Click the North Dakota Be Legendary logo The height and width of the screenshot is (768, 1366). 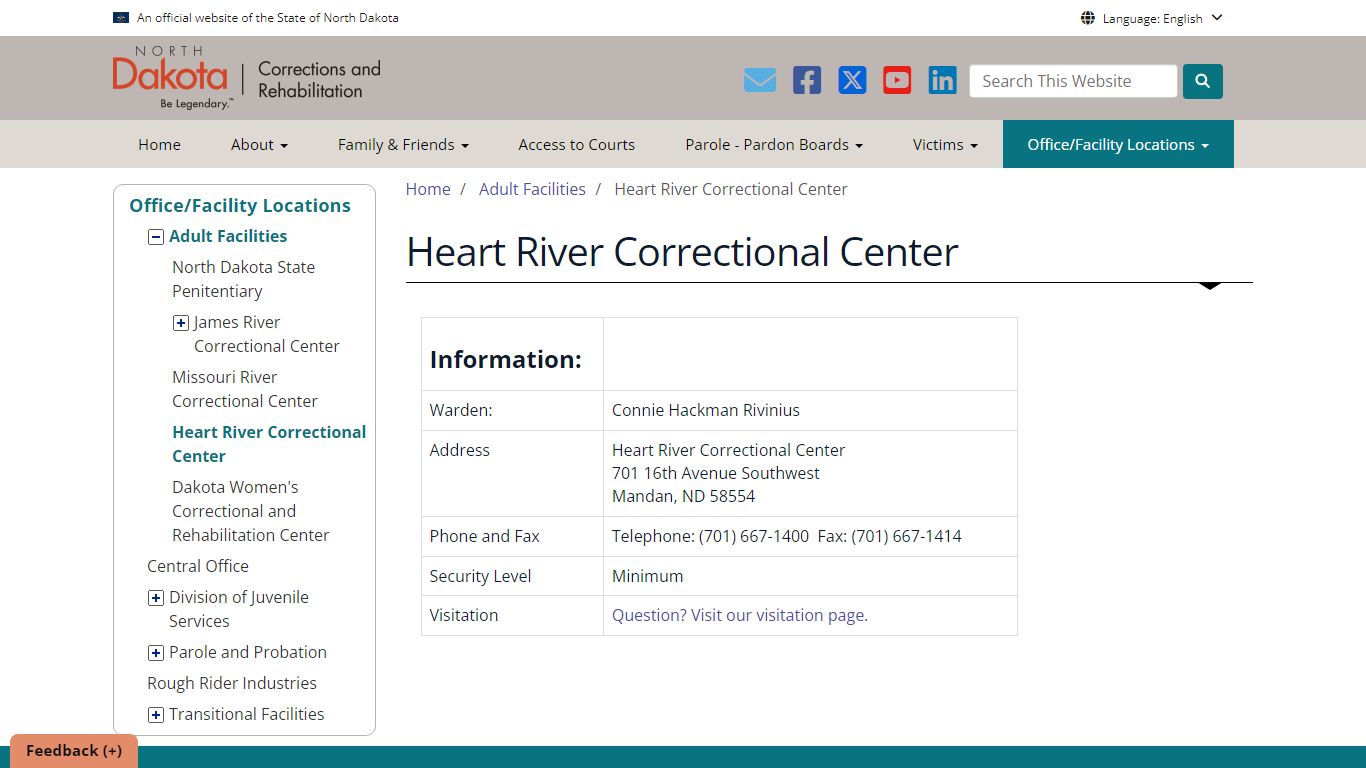point(171,78)
